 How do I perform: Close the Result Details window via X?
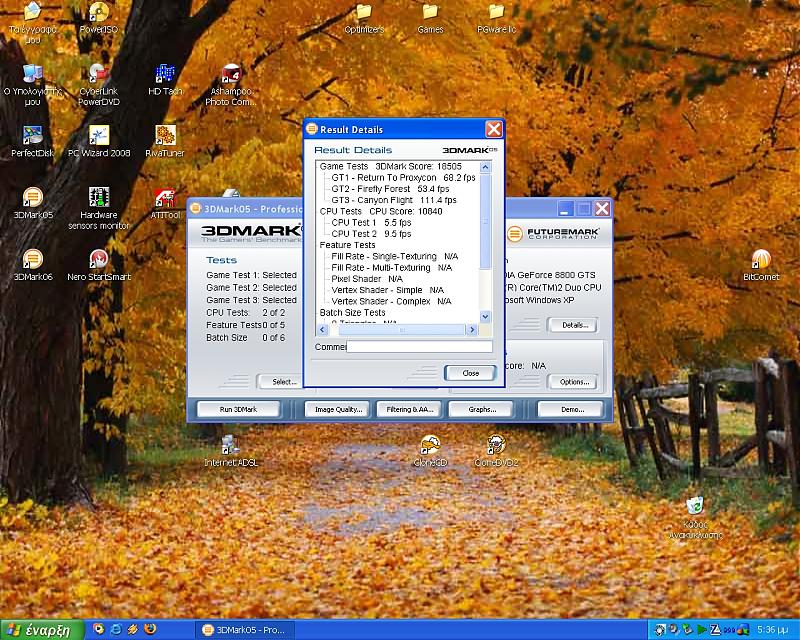[493, 129]
